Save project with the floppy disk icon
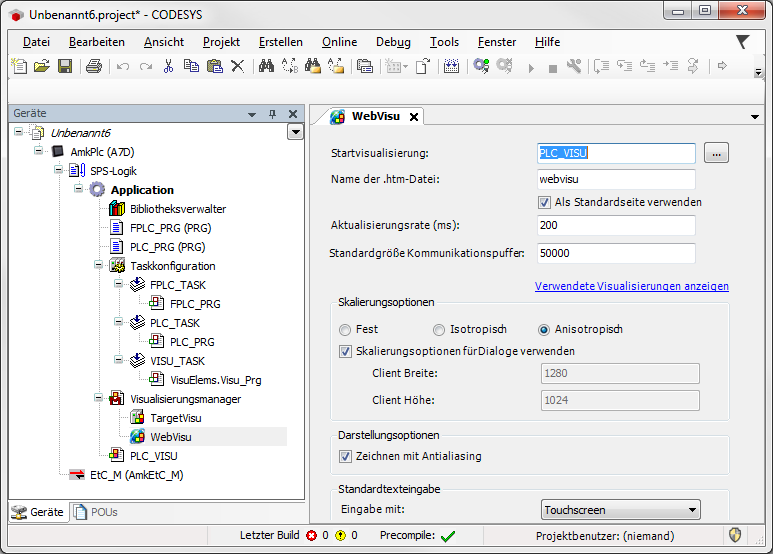 point(65,66)
